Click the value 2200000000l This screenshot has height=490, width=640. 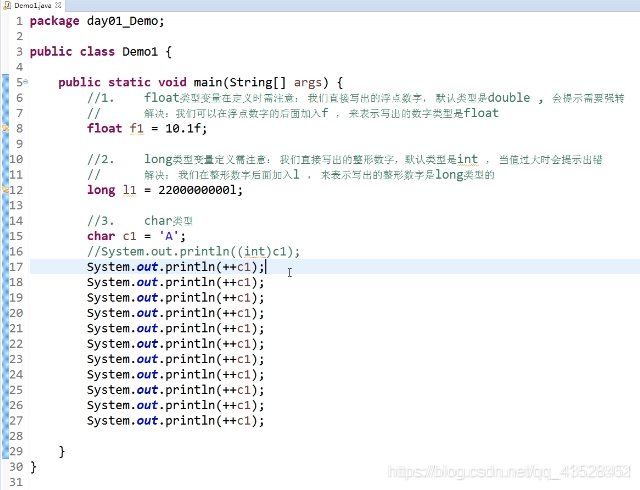coord(198,190)
